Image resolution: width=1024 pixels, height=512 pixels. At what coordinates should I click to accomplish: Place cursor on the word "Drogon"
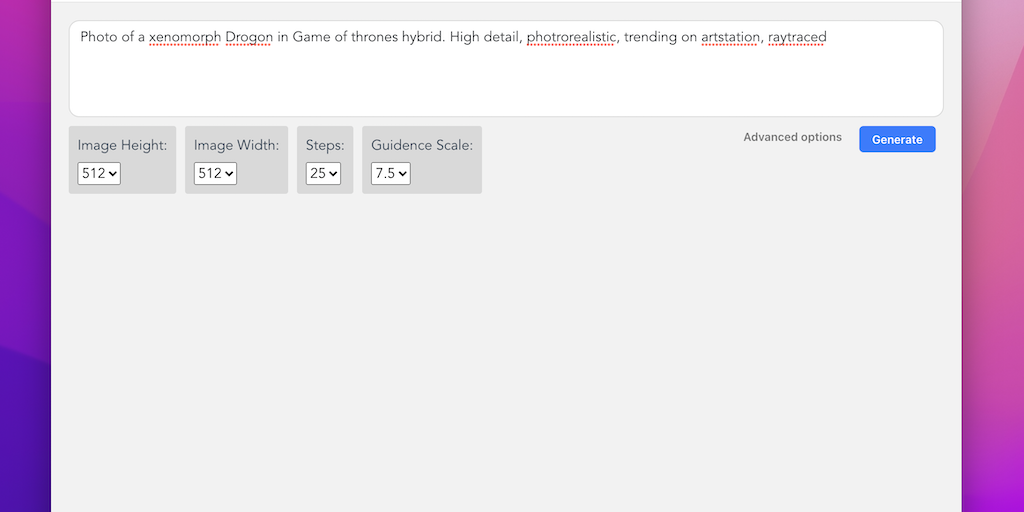coord(249,38)
